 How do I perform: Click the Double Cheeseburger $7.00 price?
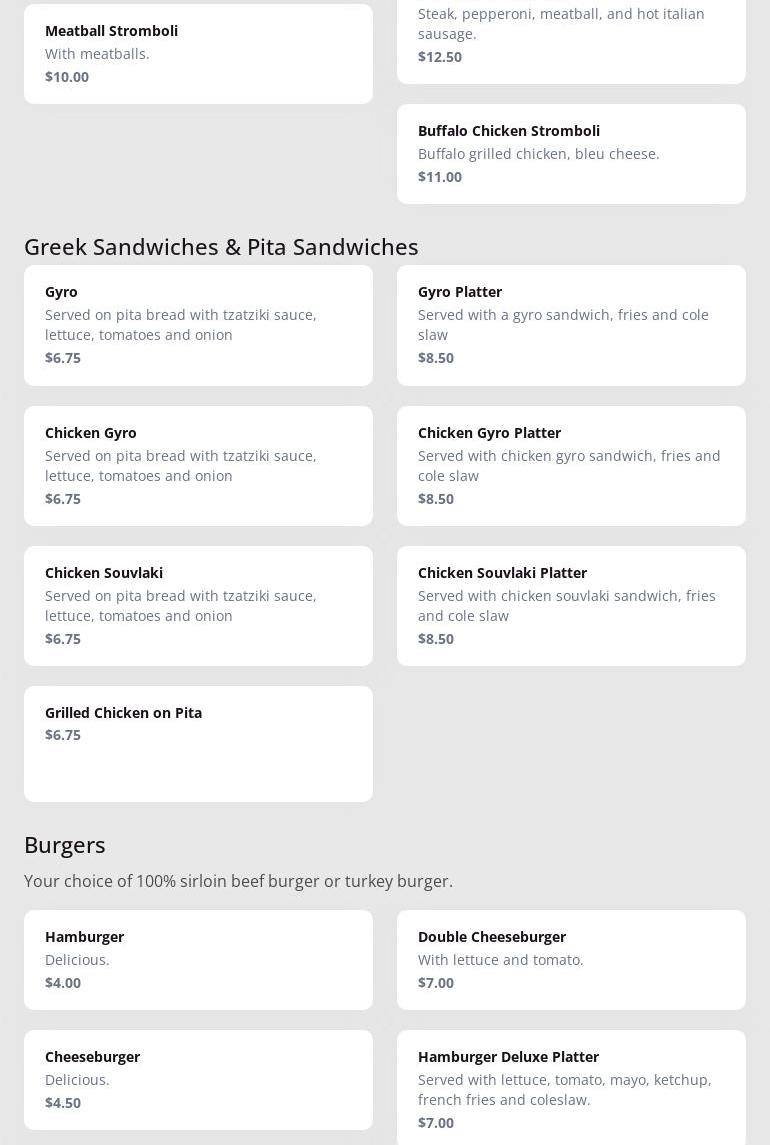click(436, 983)
